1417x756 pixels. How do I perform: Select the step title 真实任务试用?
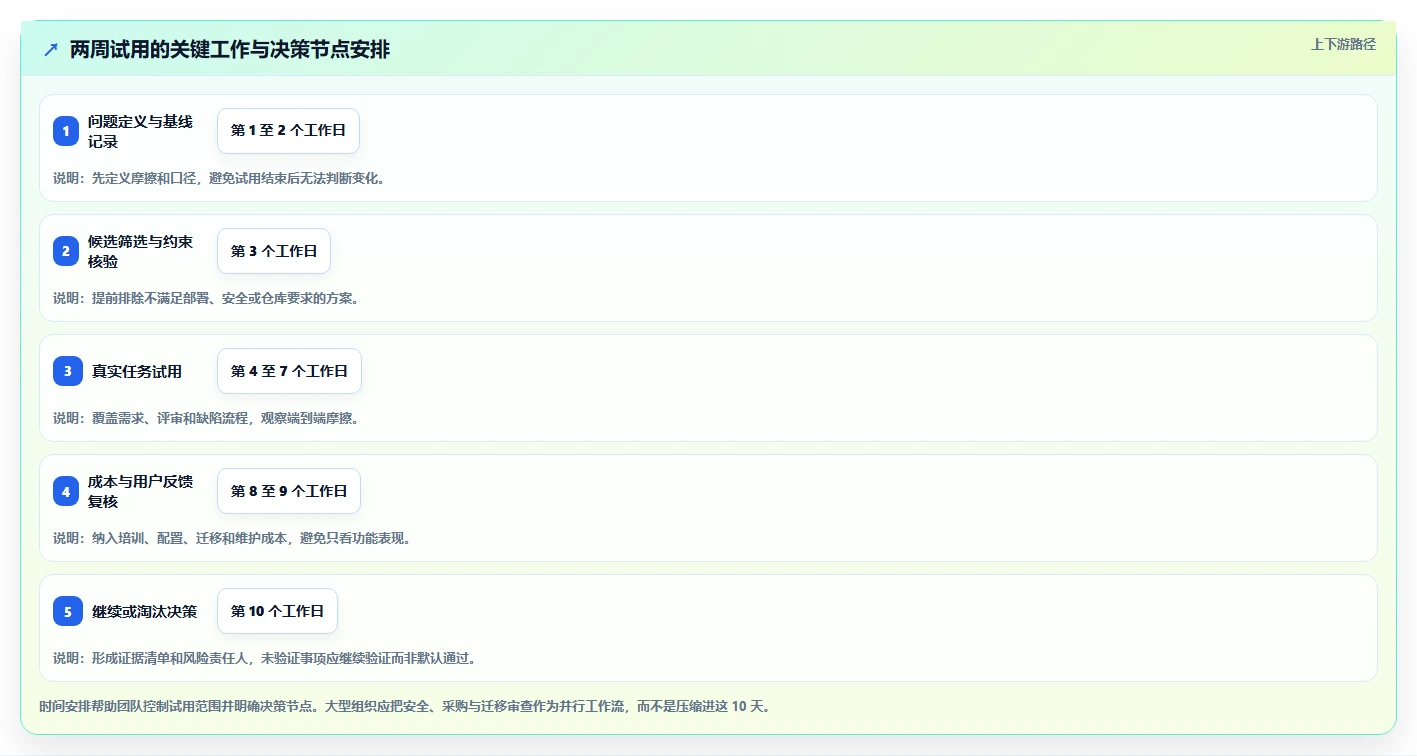click(x=137, y=371)
